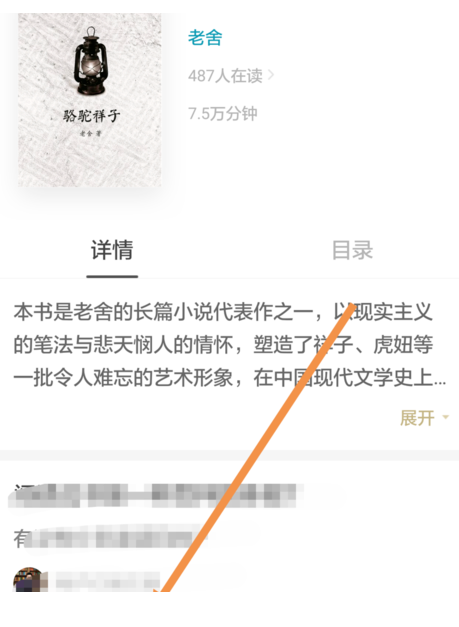Click underline indicator beneath 详情 tab
The image size is (459, 627).
pos(112,276)
